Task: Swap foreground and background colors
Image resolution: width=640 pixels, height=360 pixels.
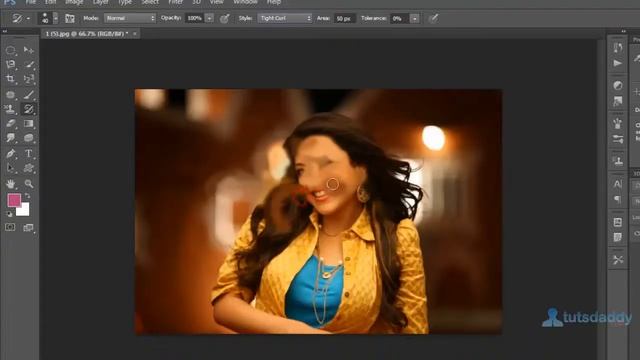Action: (x=27, y=196)
